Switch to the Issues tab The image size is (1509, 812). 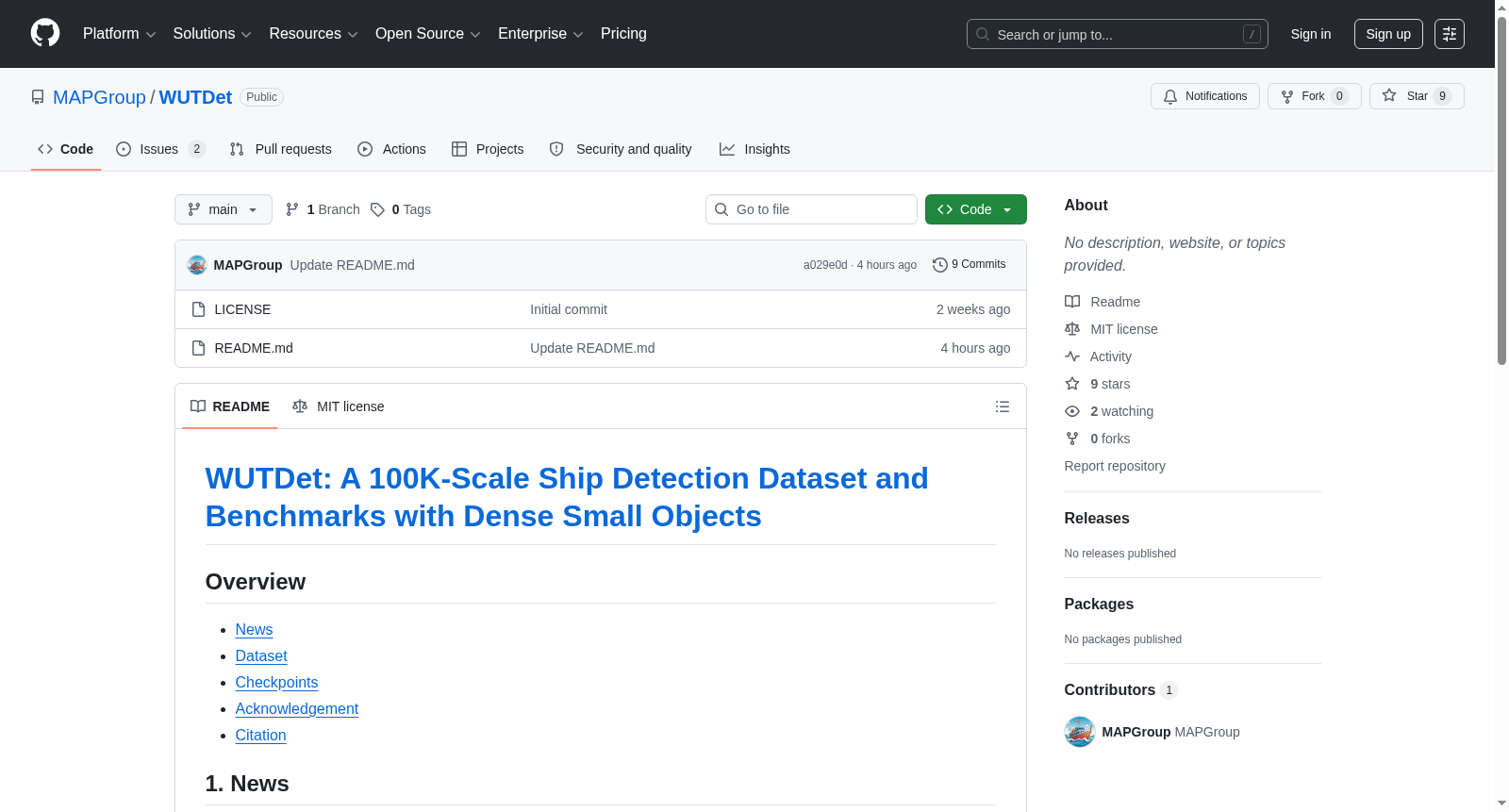coord(160,149)
